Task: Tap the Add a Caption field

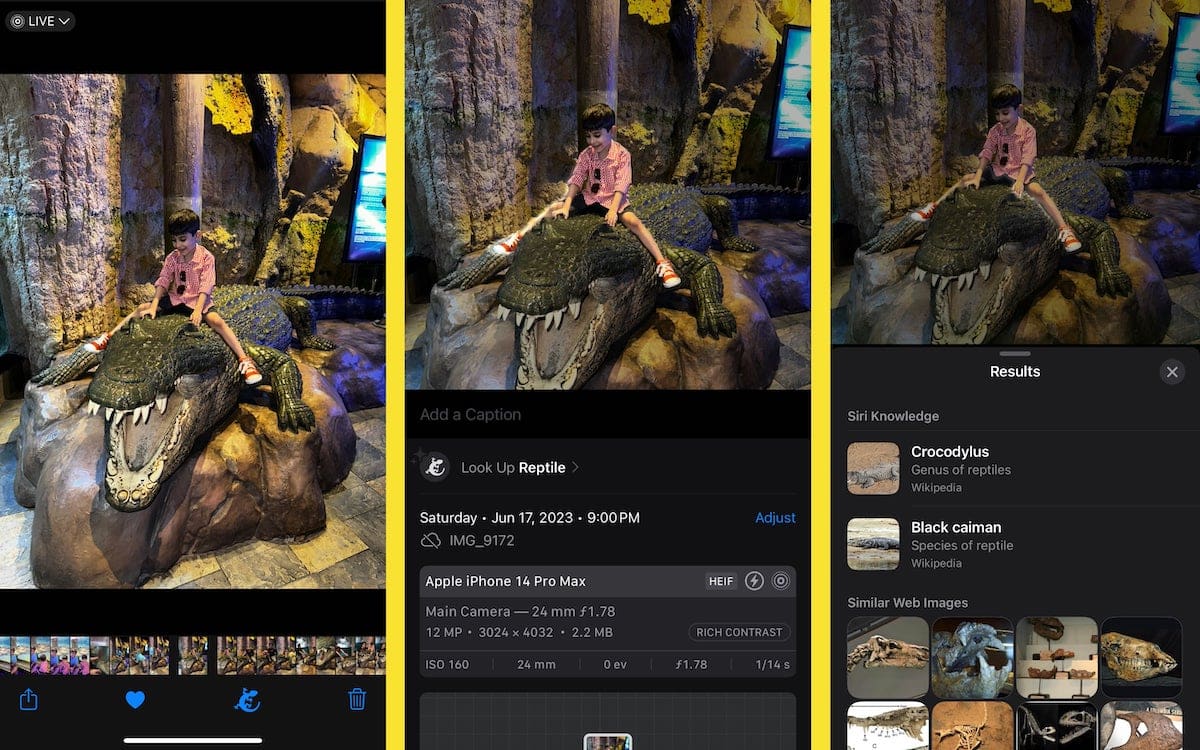Action: click(608, 414)
